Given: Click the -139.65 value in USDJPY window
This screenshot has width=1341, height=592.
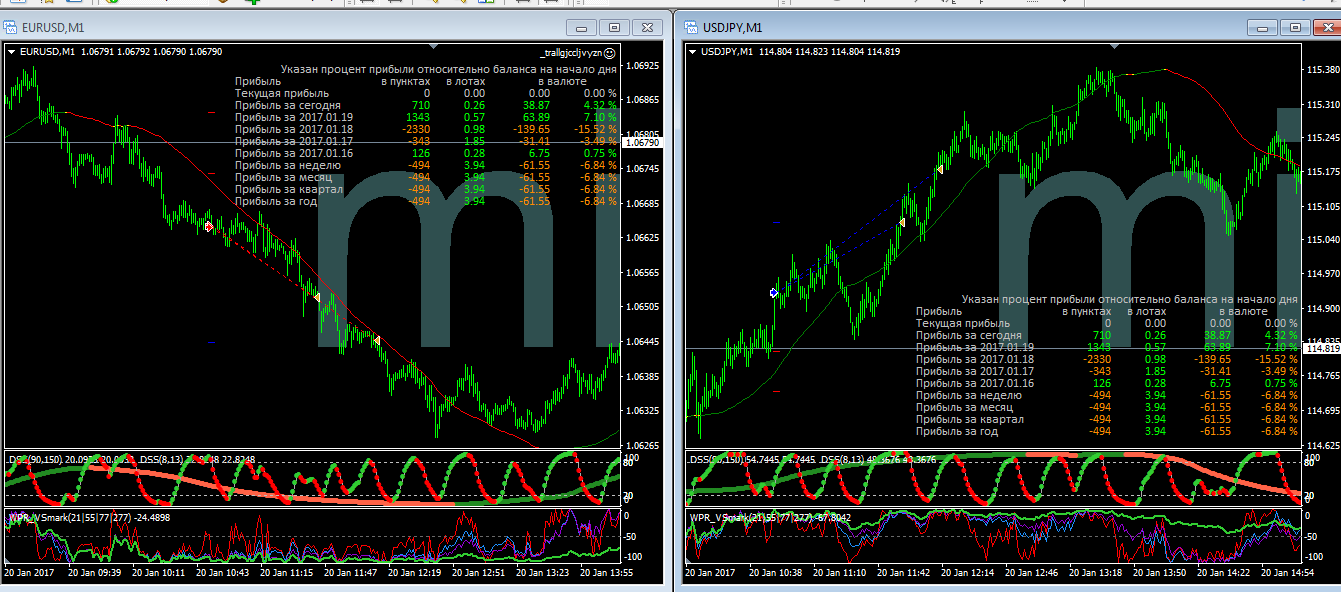Looking at the screenshot, I should coord(1212,359).
